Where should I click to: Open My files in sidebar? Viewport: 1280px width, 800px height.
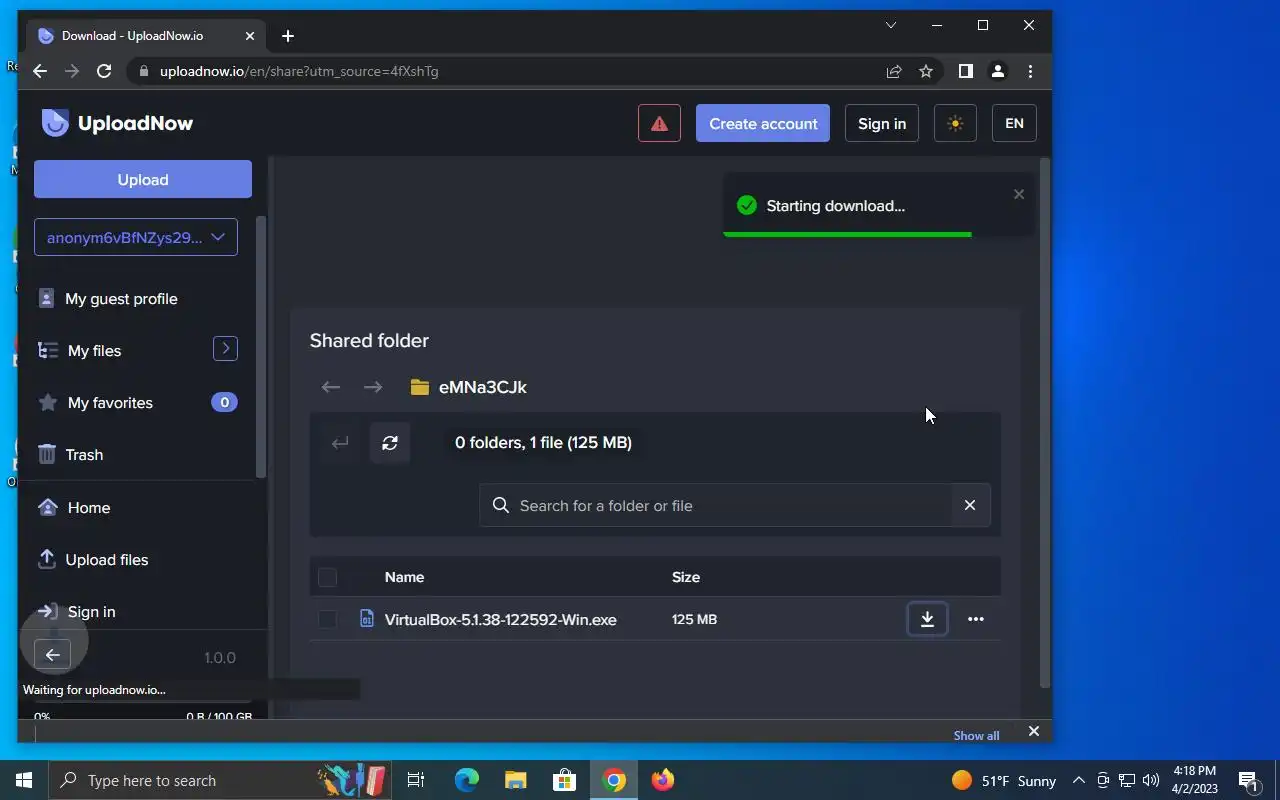94,350
